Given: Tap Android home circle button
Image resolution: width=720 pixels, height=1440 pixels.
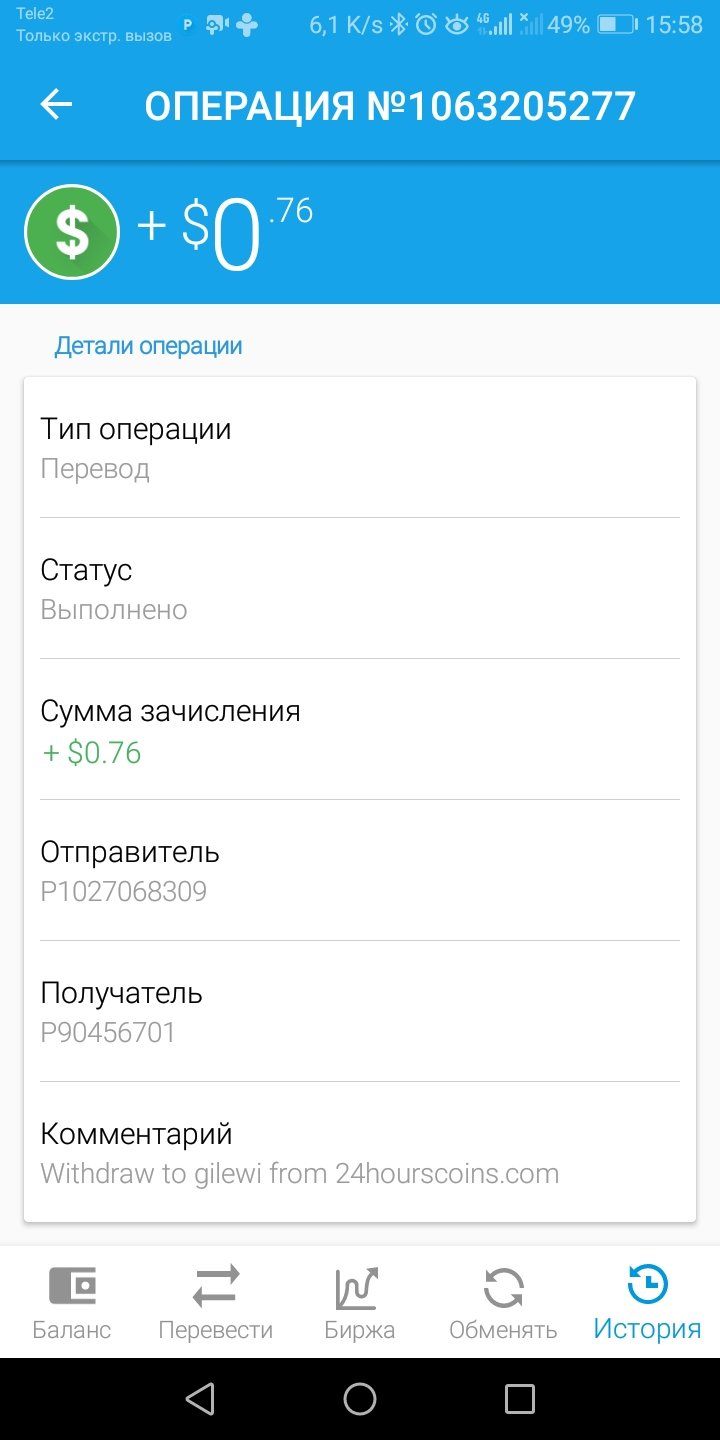Looking at the screenshot, I should click(x=360, y=1399).
